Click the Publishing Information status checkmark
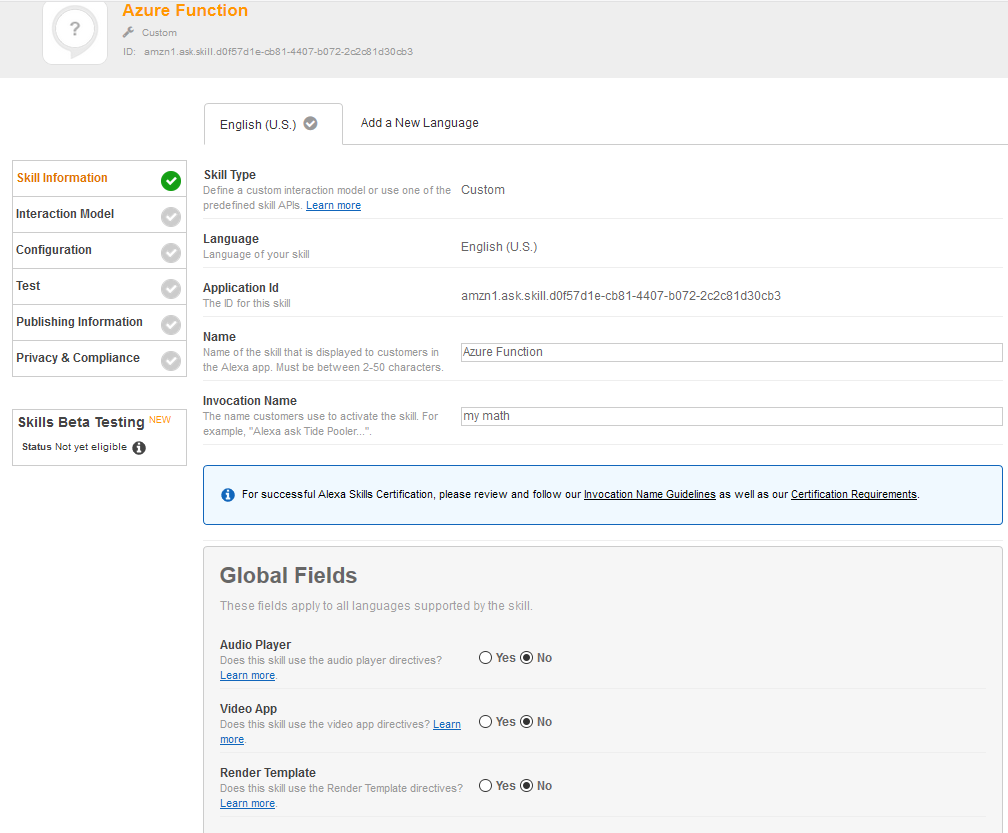 click(171, 325)
